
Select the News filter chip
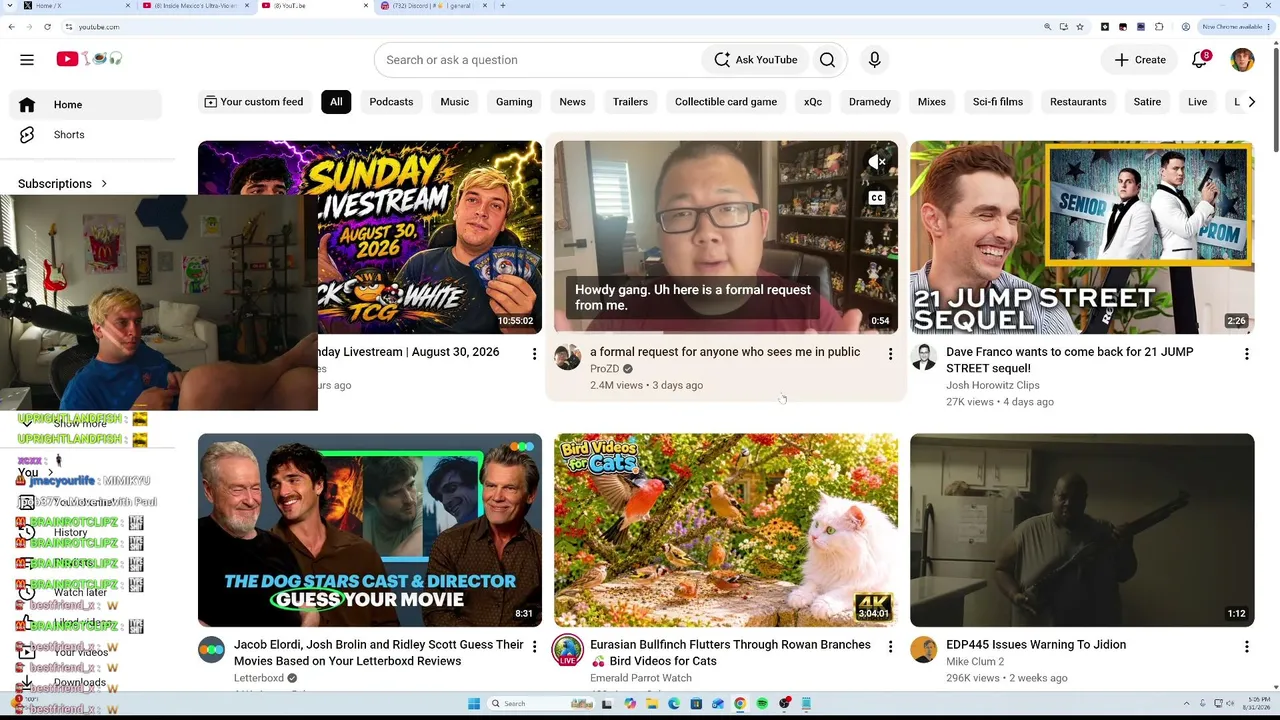pyautogui.click(x=573, y=102)
